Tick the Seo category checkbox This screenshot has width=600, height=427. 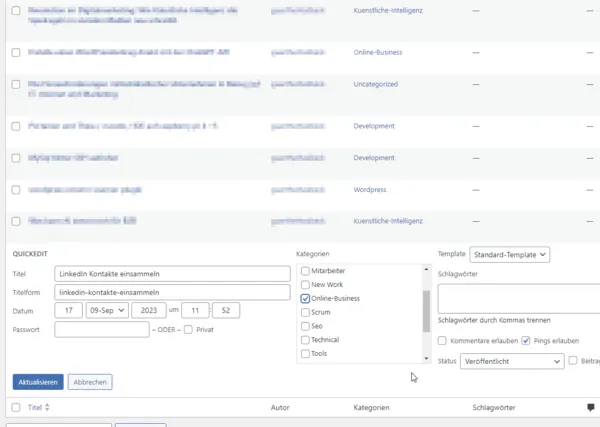click(305, 326)
